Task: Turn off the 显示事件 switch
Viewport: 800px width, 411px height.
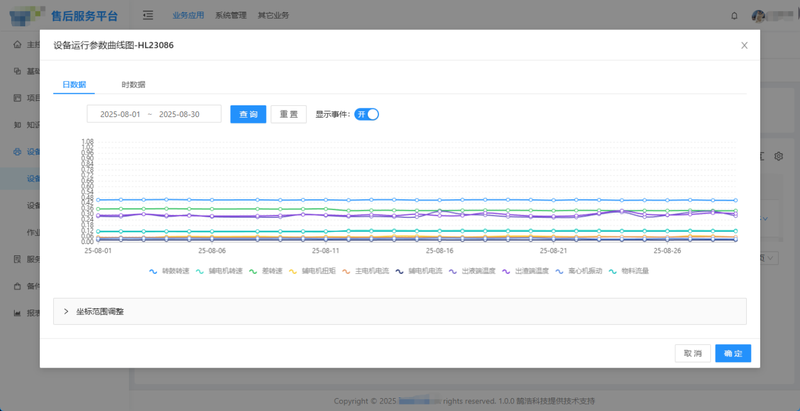Action: click(366, 114)
